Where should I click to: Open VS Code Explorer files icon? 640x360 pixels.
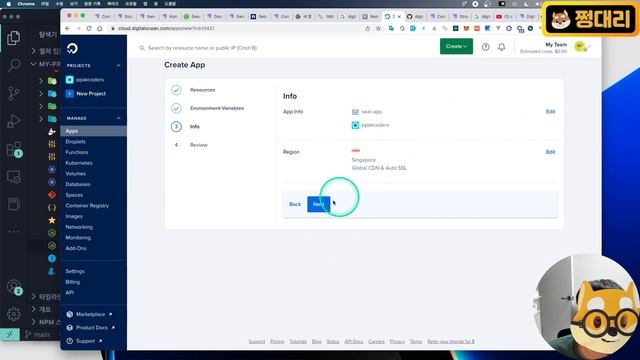13,38
